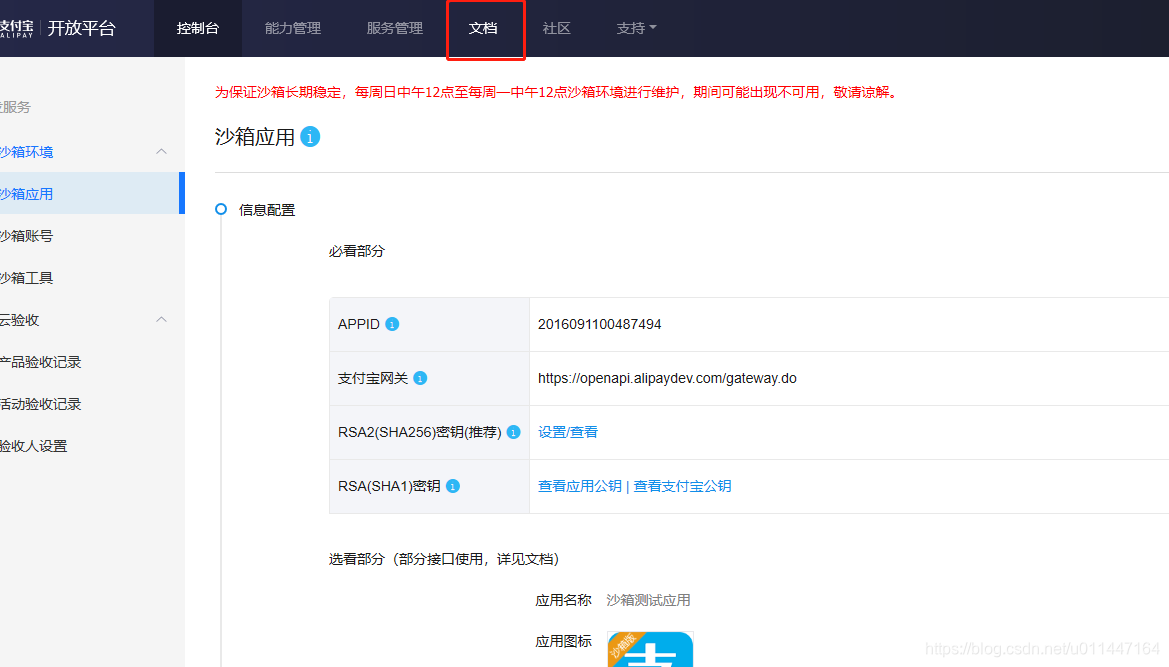Click the 沙箱环境 sidebar heading
Viewport: 1169px width, 667px height.
coord(27,152)
